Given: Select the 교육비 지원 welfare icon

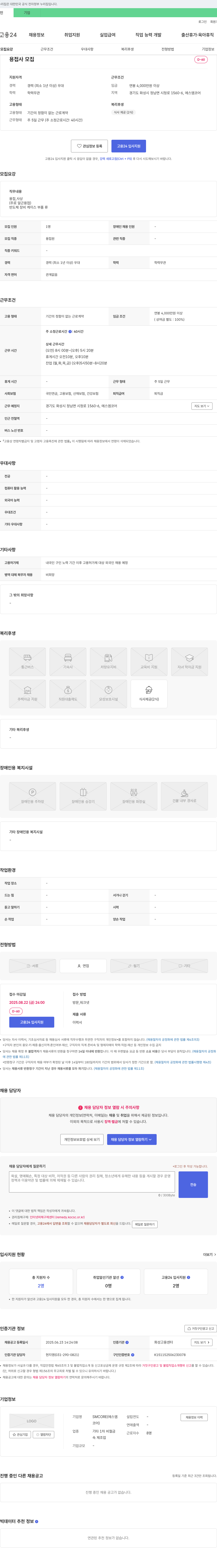Looking at the screenshot, I should click(149, 661).
